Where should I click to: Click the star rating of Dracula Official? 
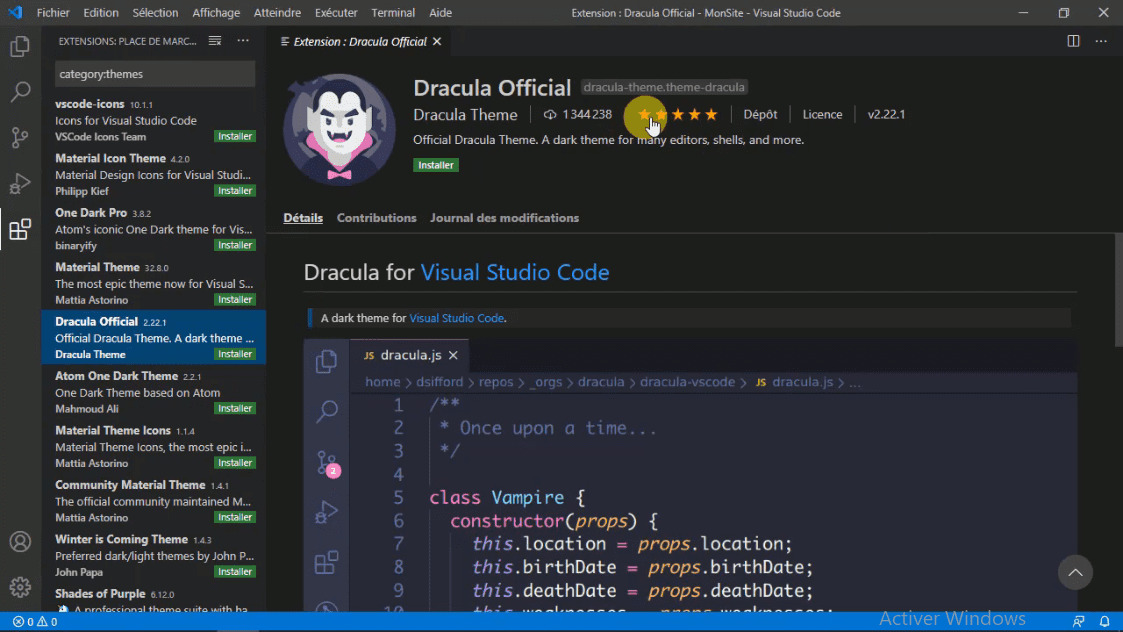click(678, 115)
